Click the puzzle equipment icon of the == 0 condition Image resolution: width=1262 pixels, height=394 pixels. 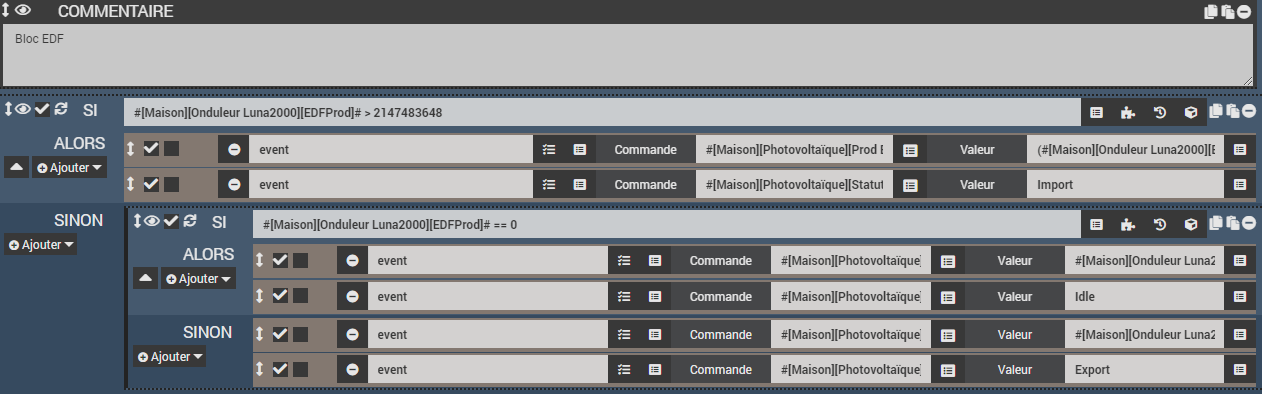pos(1128,225)
